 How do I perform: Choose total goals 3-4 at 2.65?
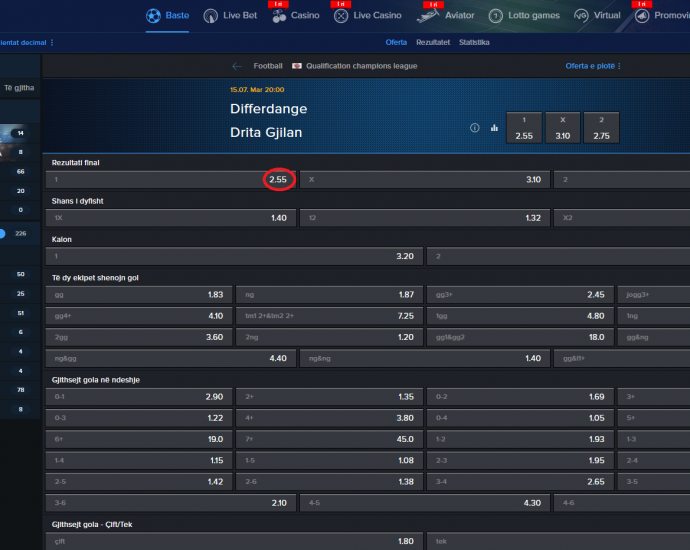pos(520,482)
